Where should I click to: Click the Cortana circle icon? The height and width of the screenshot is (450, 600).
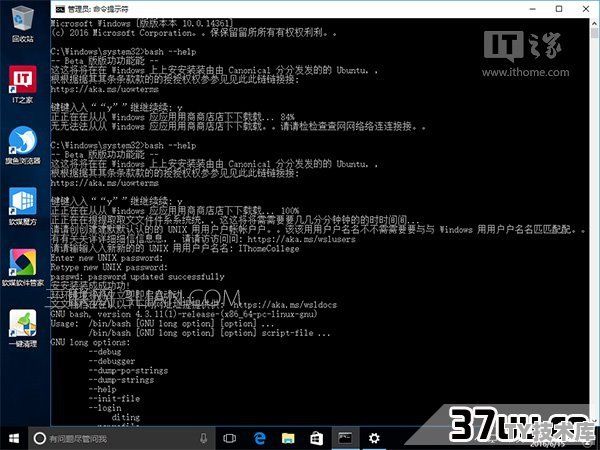pos(40,438)
